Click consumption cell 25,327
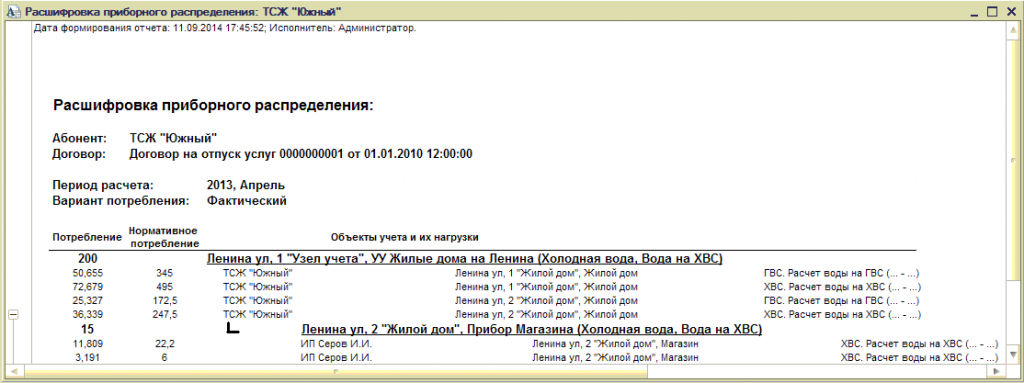The width and height of the screenshot is (1024, 383). pyautogui.click(x=88, y=301)
